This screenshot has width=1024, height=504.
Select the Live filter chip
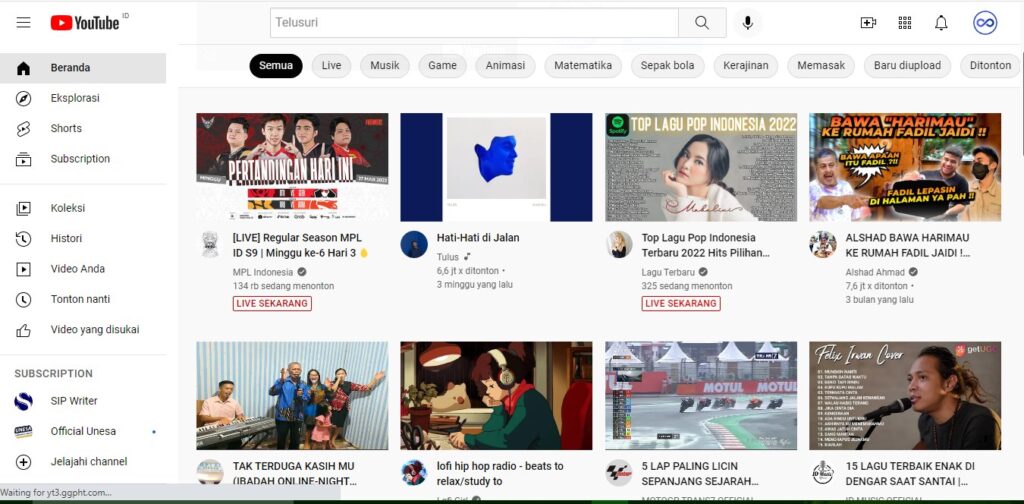point(331,65)
